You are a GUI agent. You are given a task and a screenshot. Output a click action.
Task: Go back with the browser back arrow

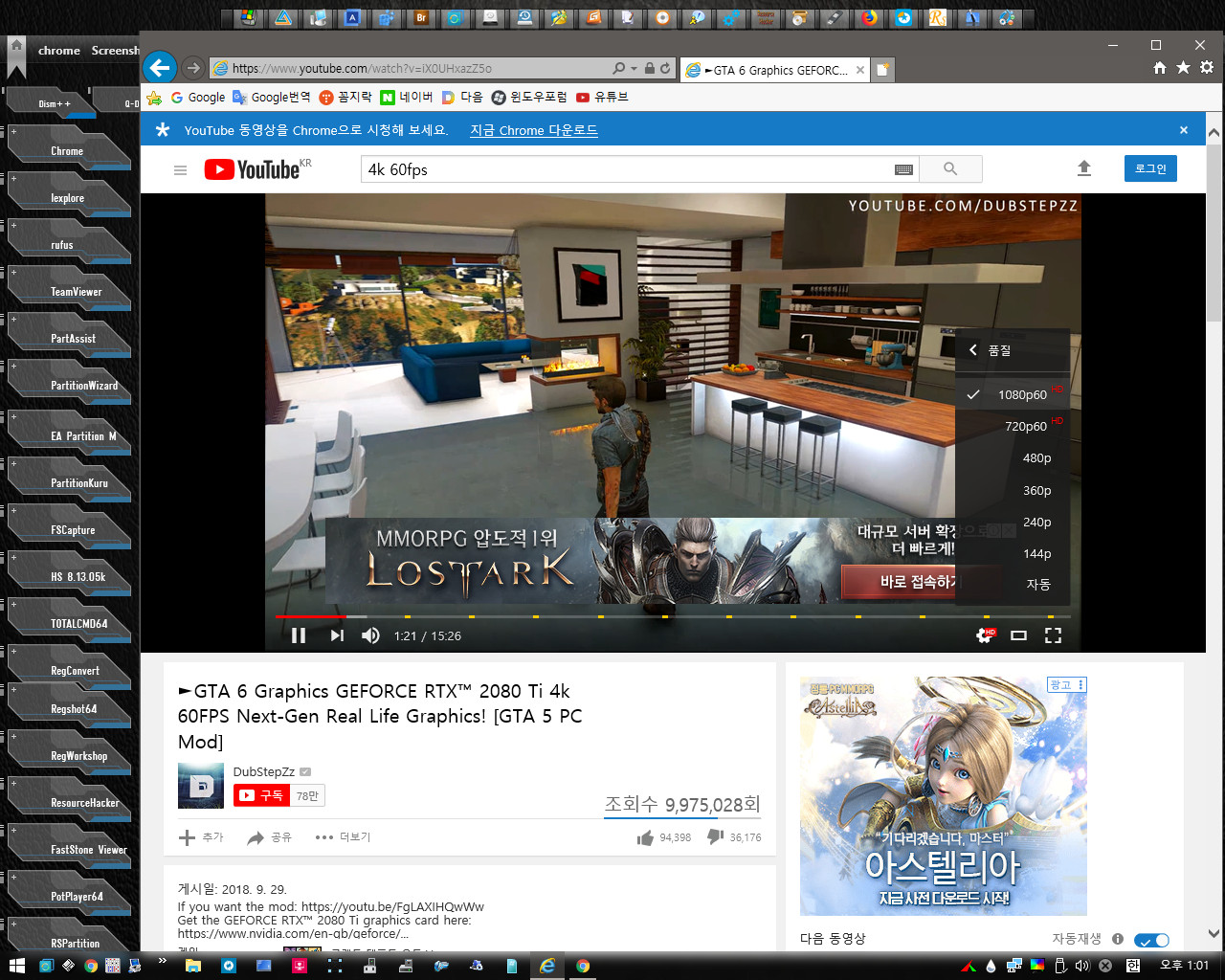[x=160, y=68]
